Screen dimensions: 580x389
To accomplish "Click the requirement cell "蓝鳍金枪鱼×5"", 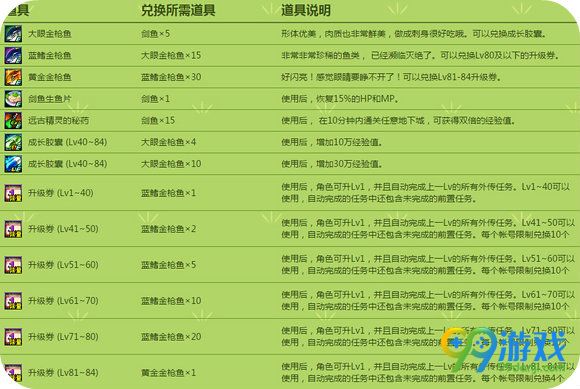I will 168,265.
